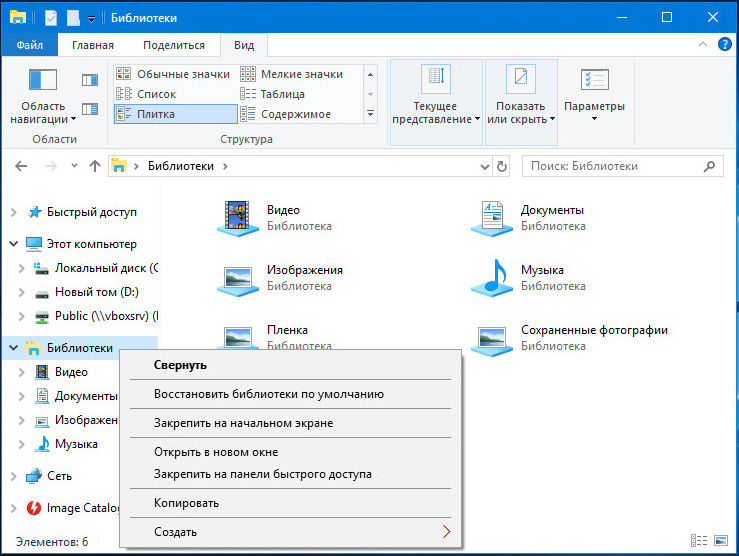Choose Открыть в новом окне from context menu
739x556 pixels.
(215, 452)
